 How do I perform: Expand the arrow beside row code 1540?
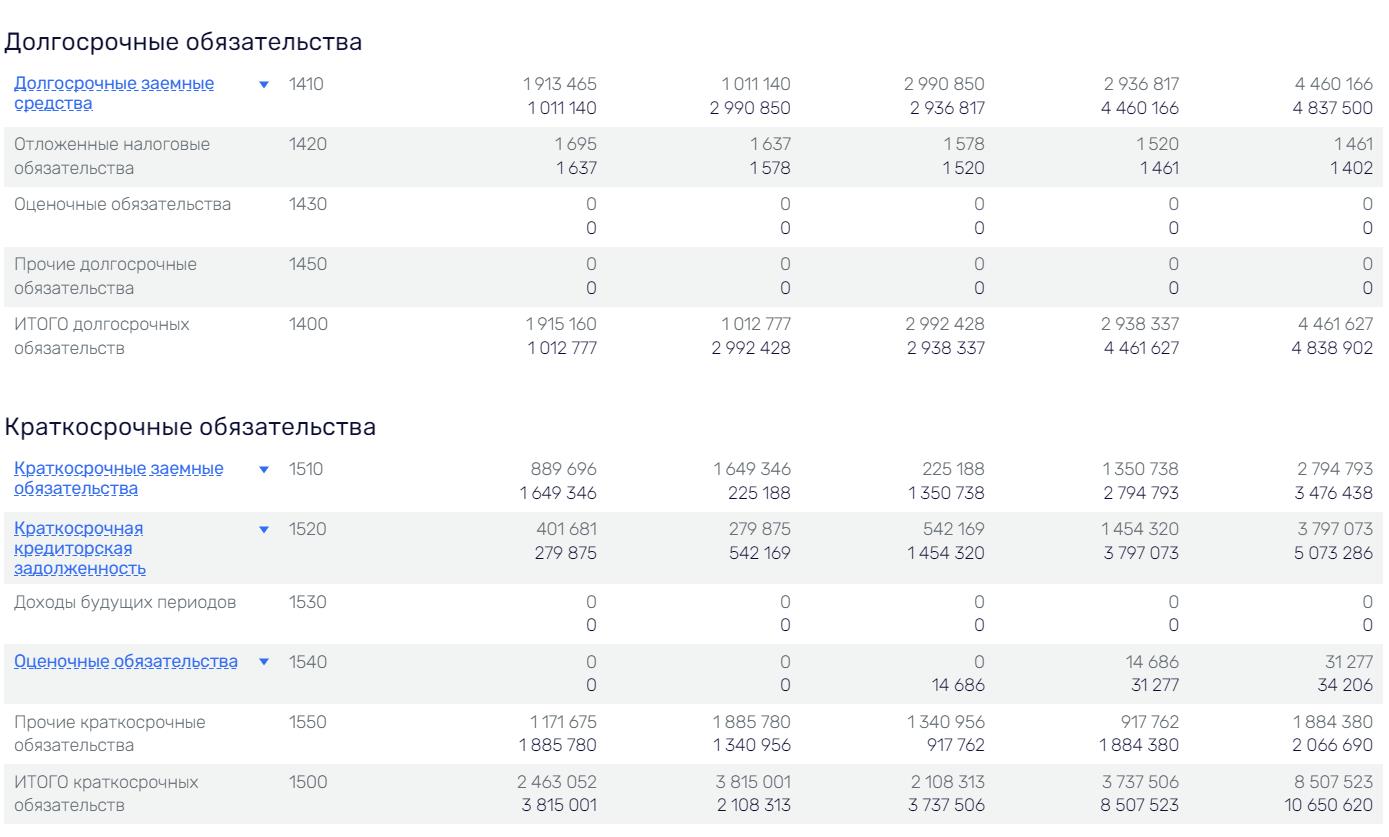264,662
